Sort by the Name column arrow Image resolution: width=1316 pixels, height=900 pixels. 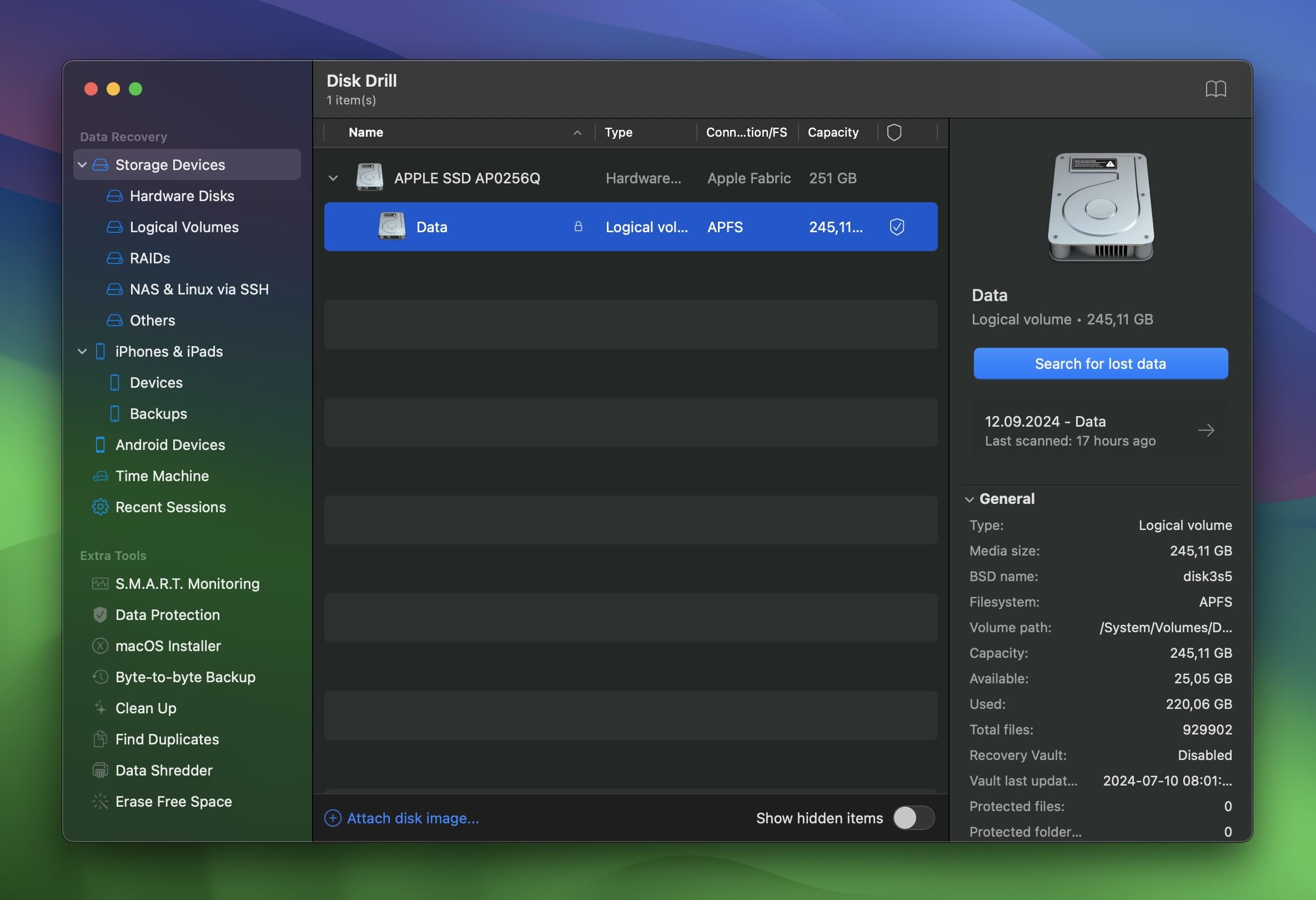coord(577,133)
